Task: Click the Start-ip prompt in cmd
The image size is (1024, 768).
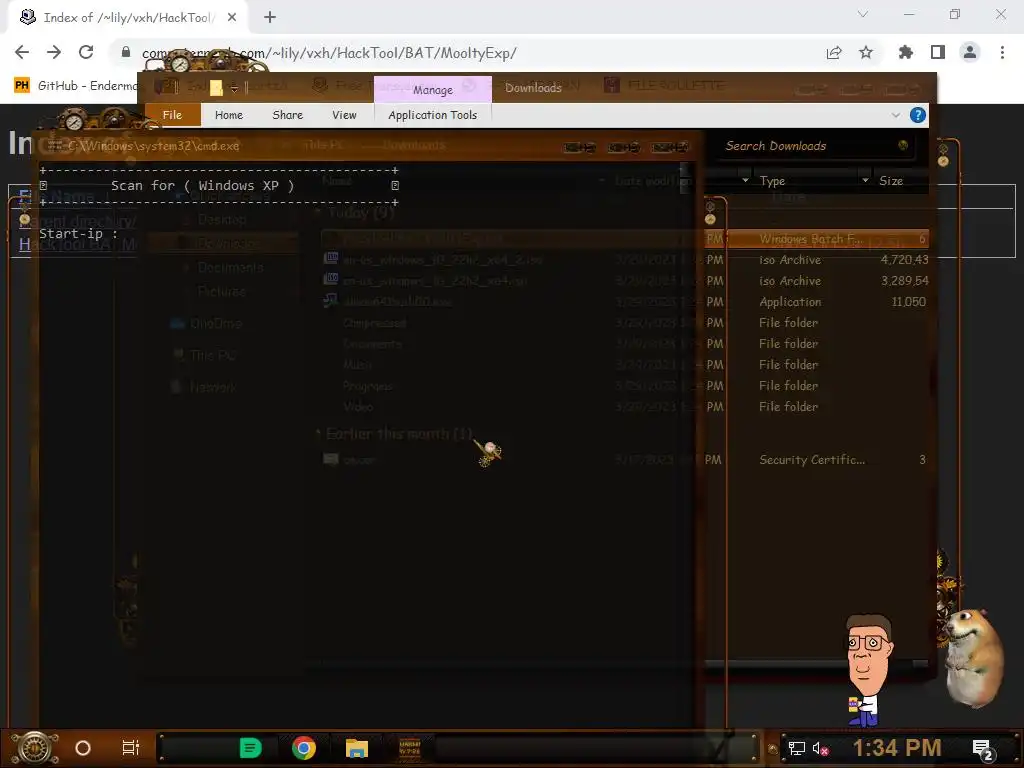Action: [x=78, y=234]
